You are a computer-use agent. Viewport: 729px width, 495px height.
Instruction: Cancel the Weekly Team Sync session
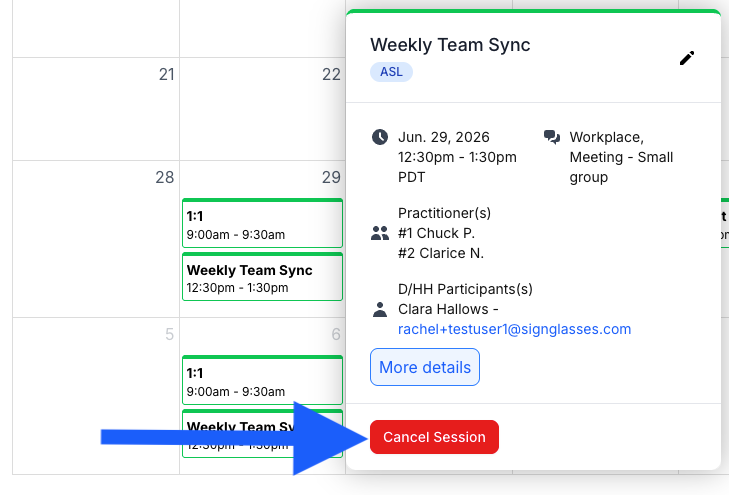[x=434, y=437]
